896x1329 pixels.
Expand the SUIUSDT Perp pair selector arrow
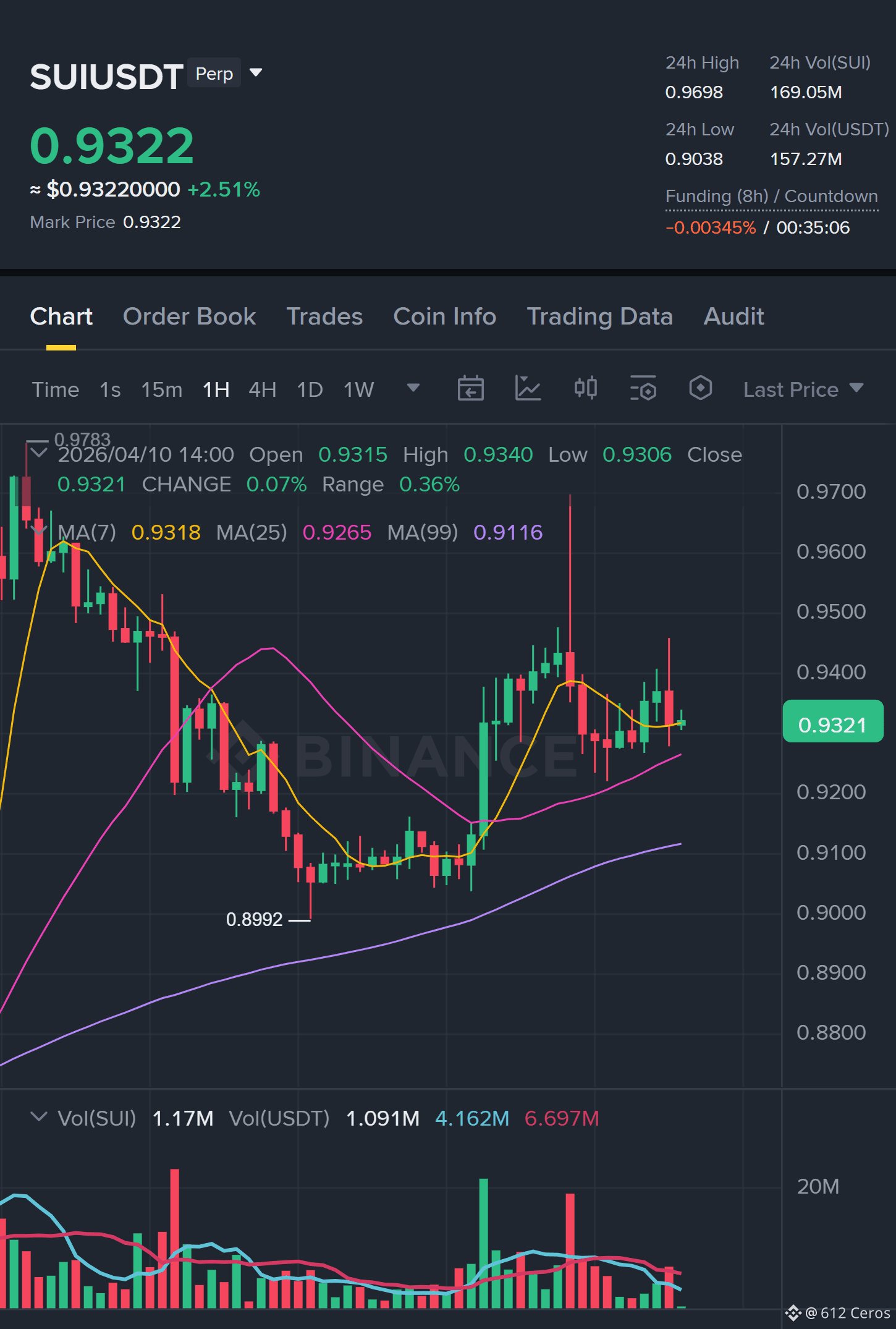click(256, 73)
